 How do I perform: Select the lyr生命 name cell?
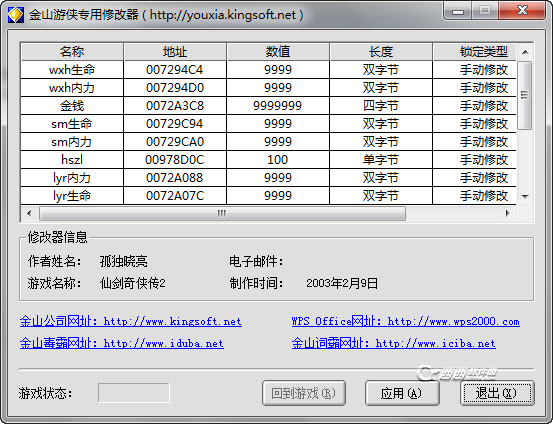72,195
